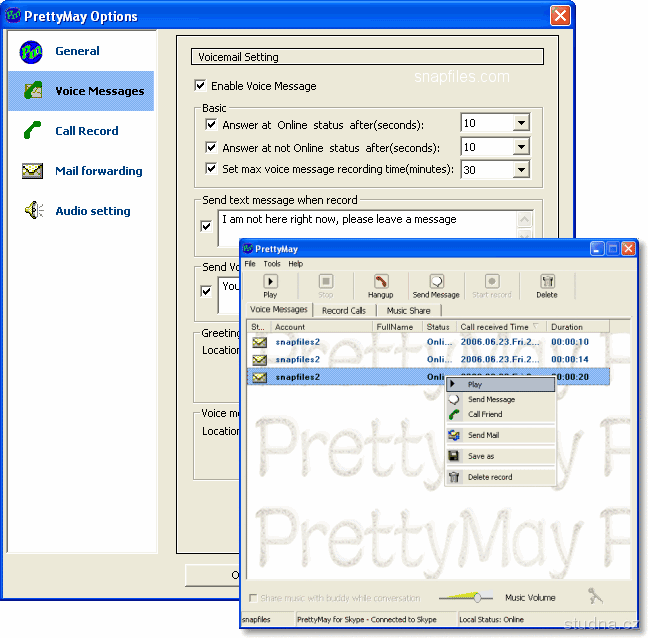
Task: Open Call Record green phone icon
Action: [32, 130]
